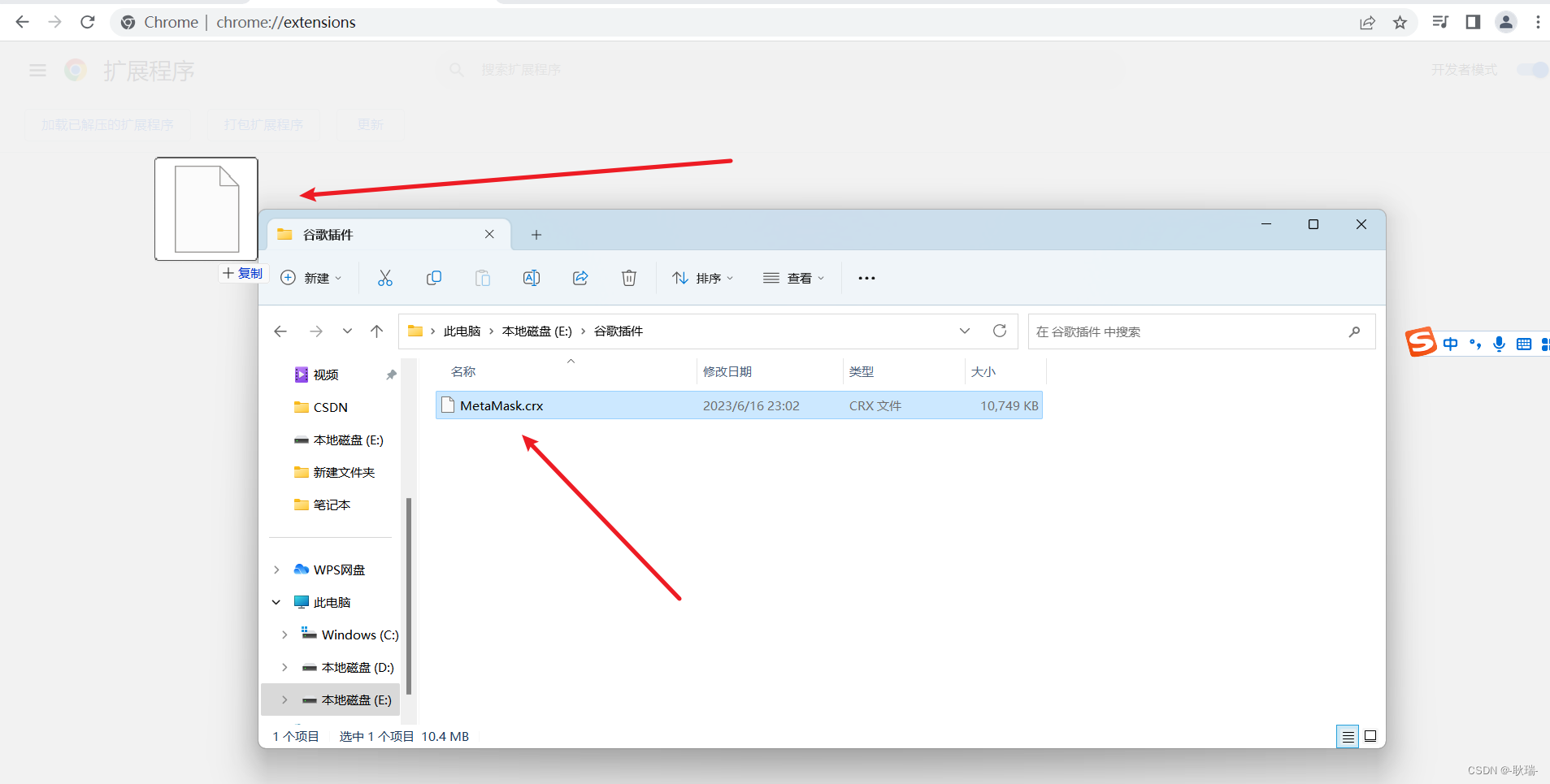The height and width of the screenshot is (784, 1550).
Task: Close the 谷歌插件 Explorer tab
Action: click(489, 234)
